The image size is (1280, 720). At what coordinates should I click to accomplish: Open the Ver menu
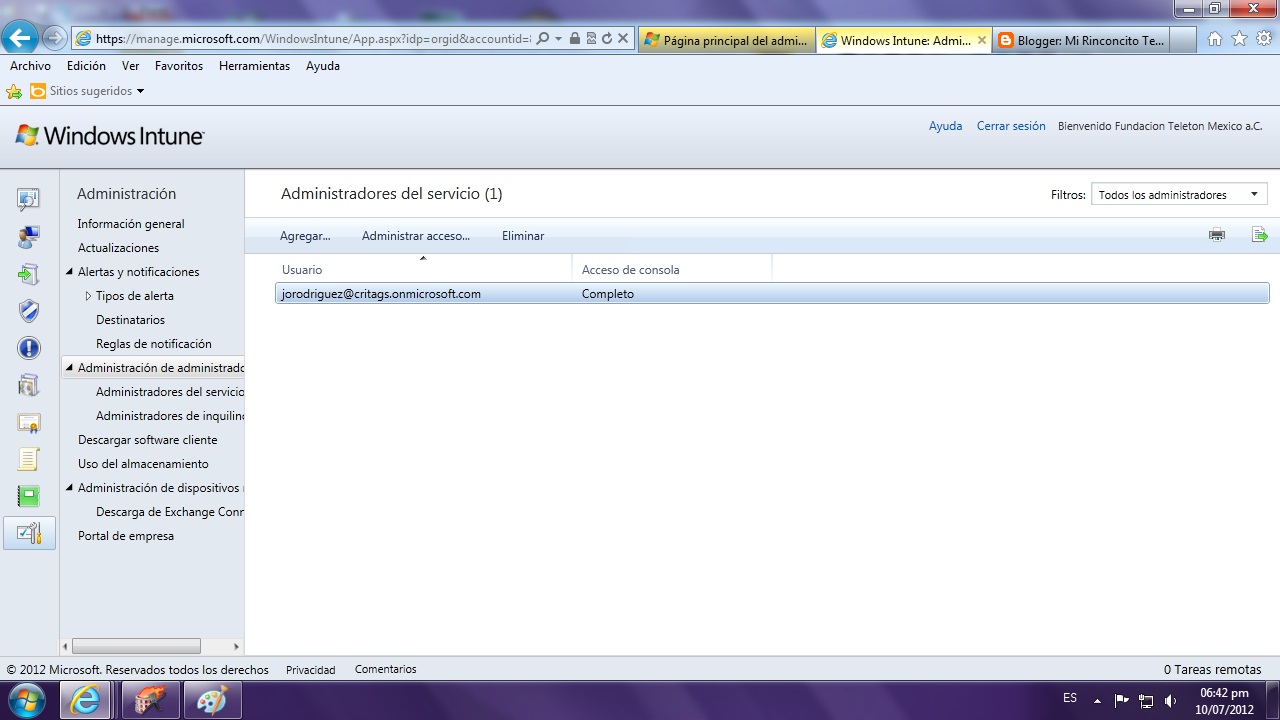click(x=130, y=66)
